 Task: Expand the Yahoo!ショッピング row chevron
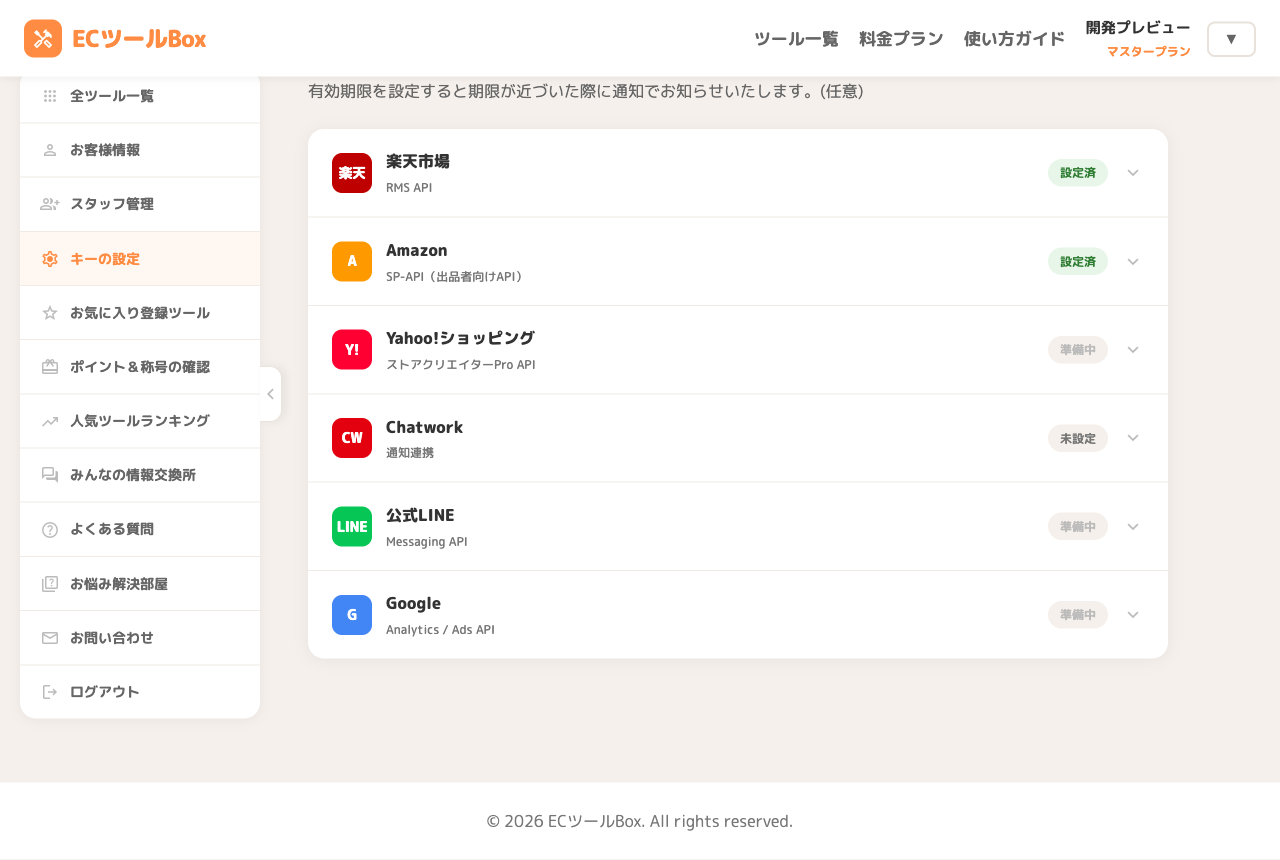point(1133,350)
